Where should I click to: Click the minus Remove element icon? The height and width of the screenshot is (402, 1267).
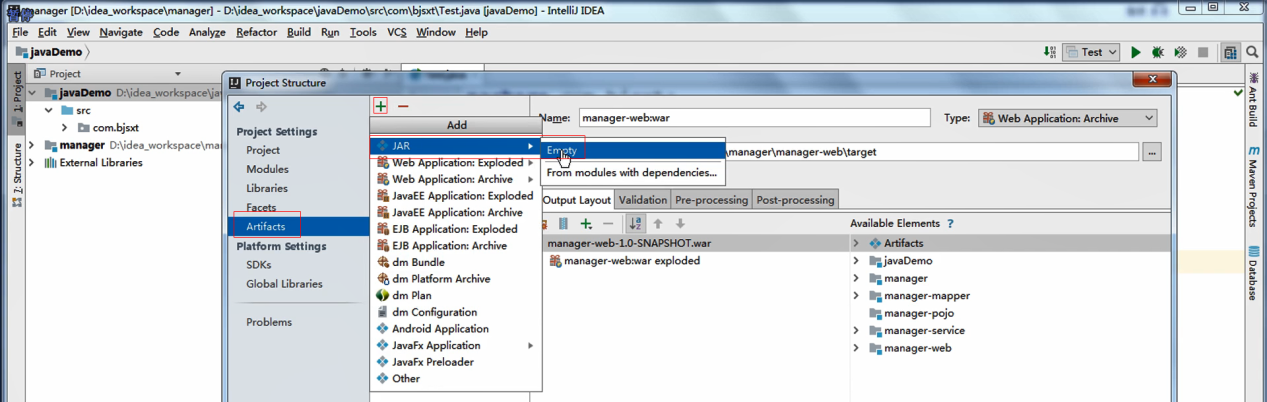click(x=607, y=224)
